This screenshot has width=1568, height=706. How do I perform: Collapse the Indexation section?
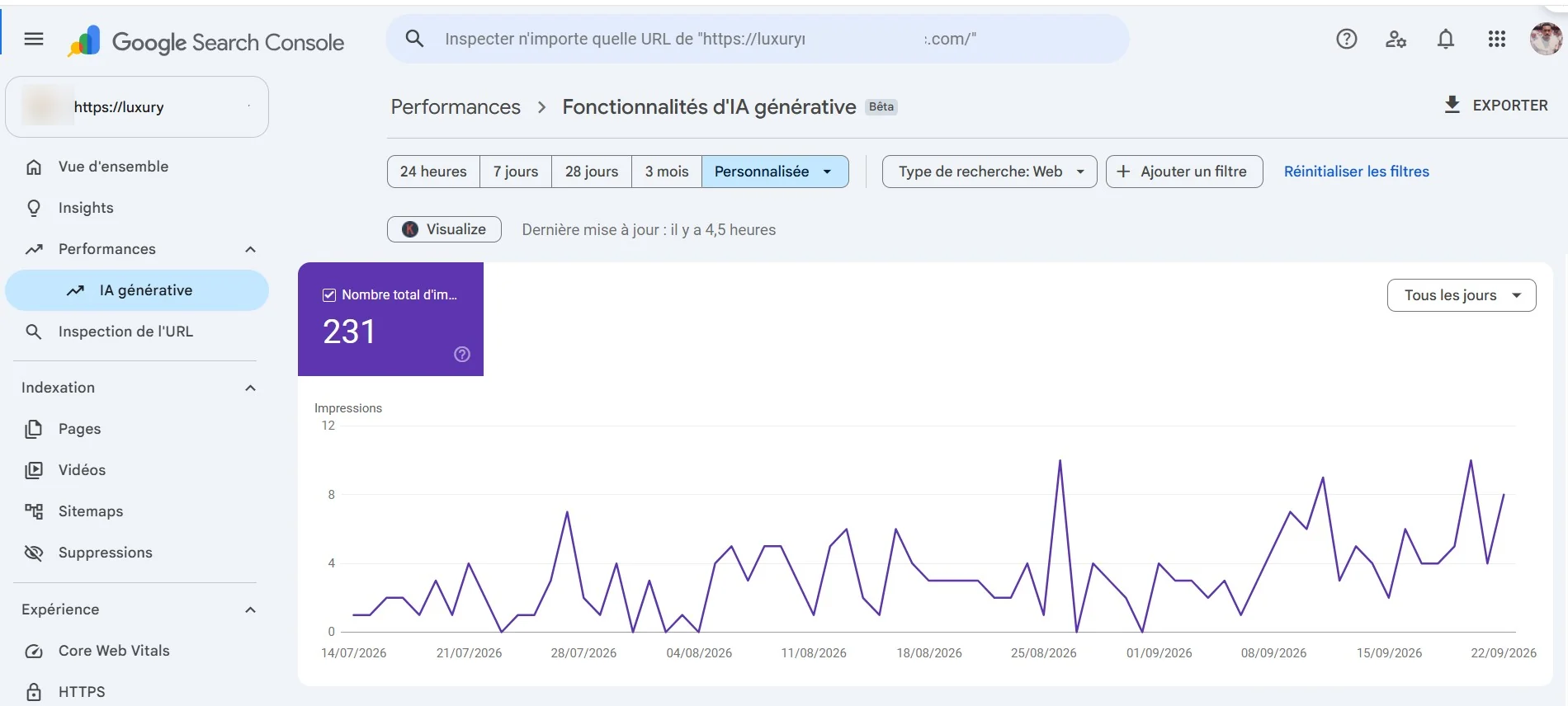[251, 388]
